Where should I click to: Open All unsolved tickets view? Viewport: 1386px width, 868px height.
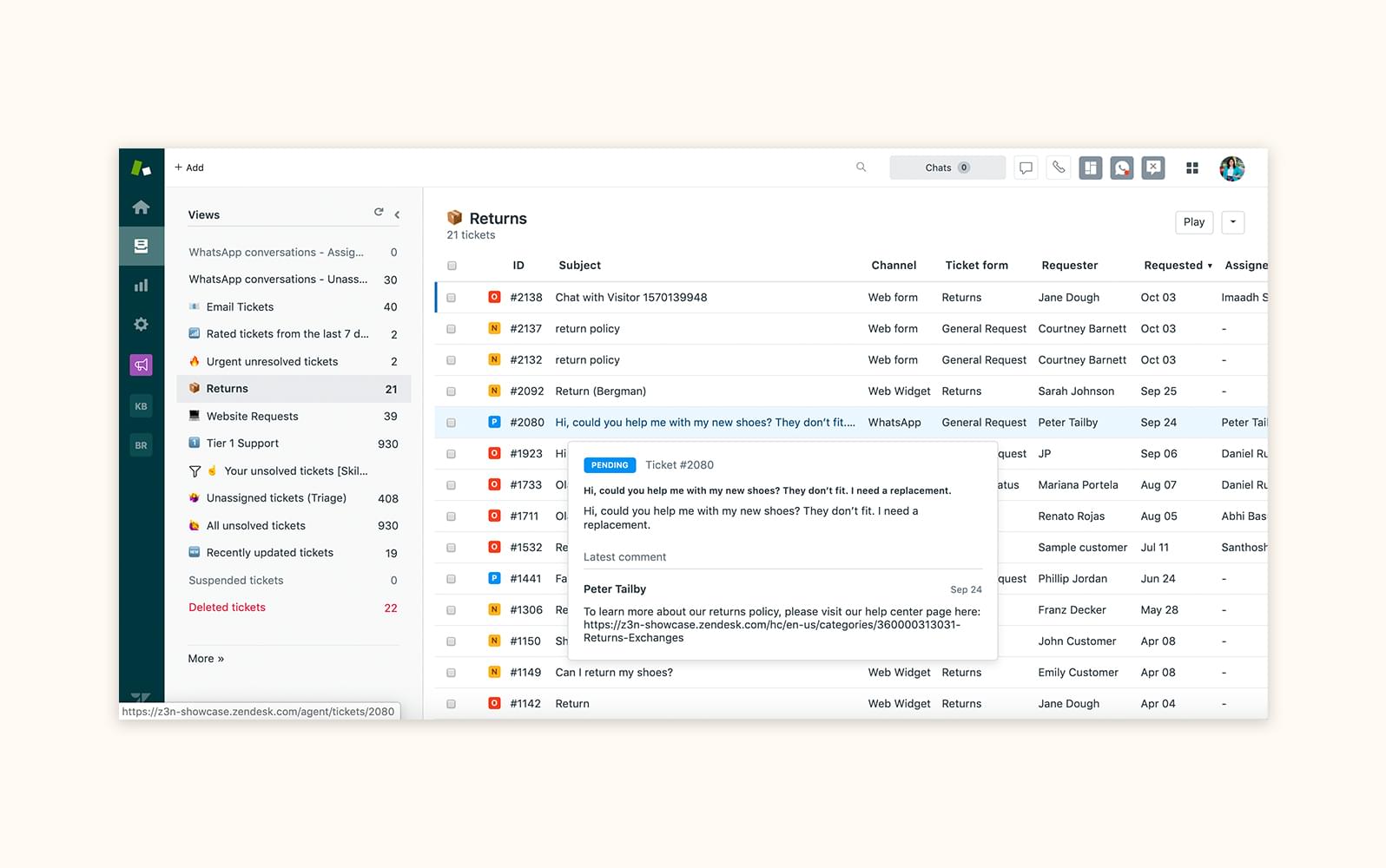coord(294,526)
